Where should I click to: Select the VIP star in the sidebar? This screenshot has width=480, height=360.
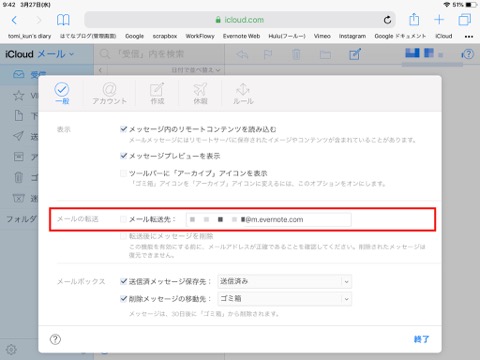click(x=19, y=96)
